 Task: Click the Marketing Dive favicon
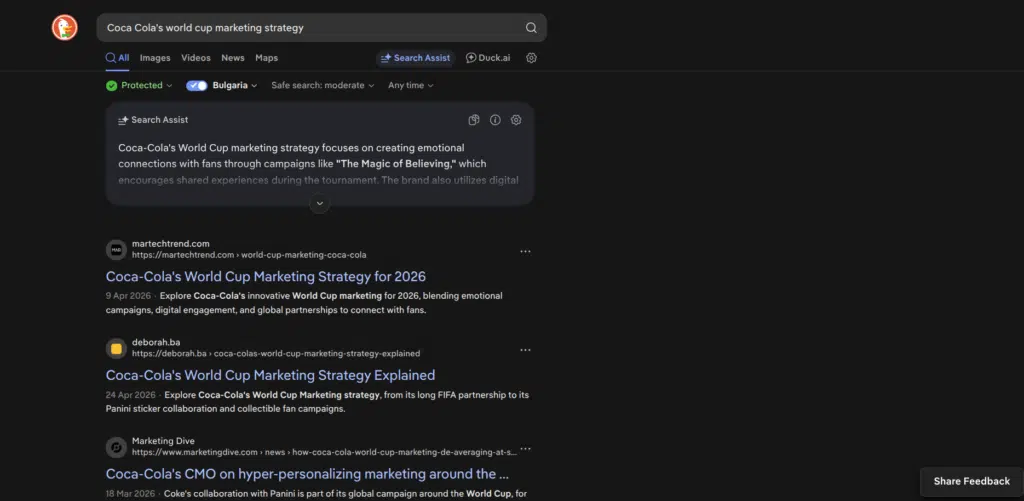pyautogui.click(x=116, y=447)
